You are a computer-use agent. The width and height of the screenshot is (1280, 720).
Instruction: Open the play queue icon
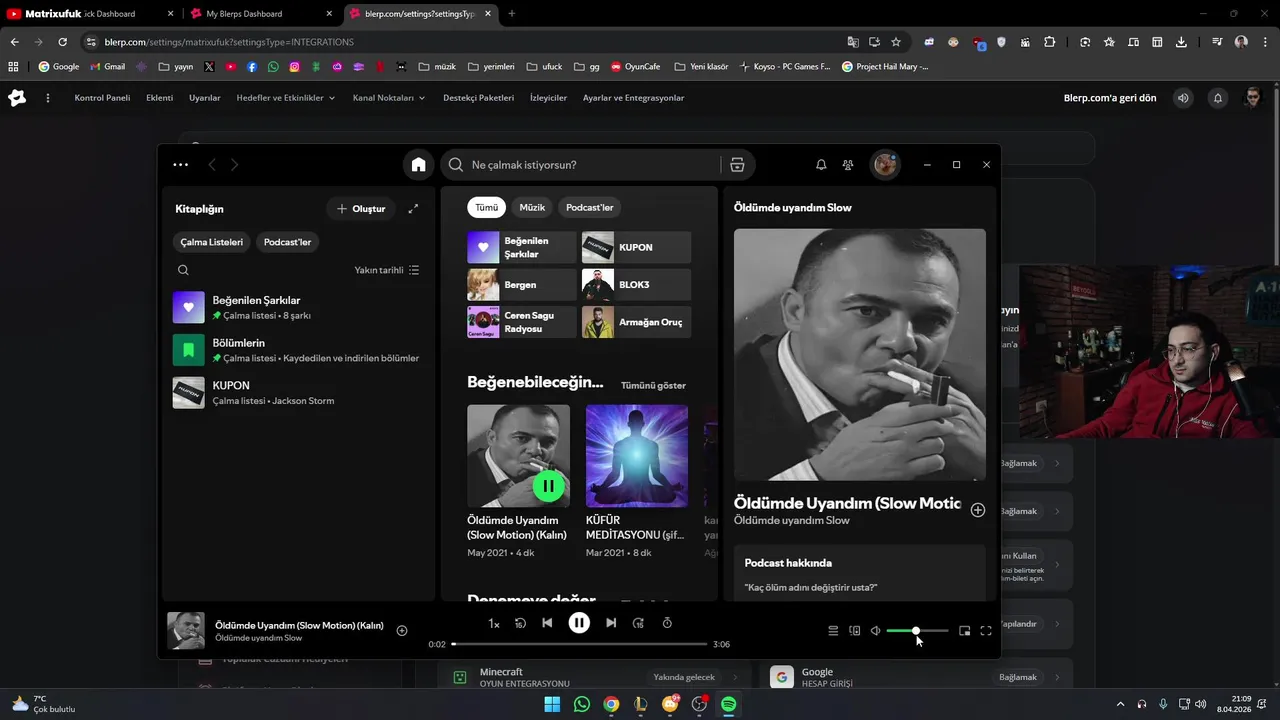833,631
